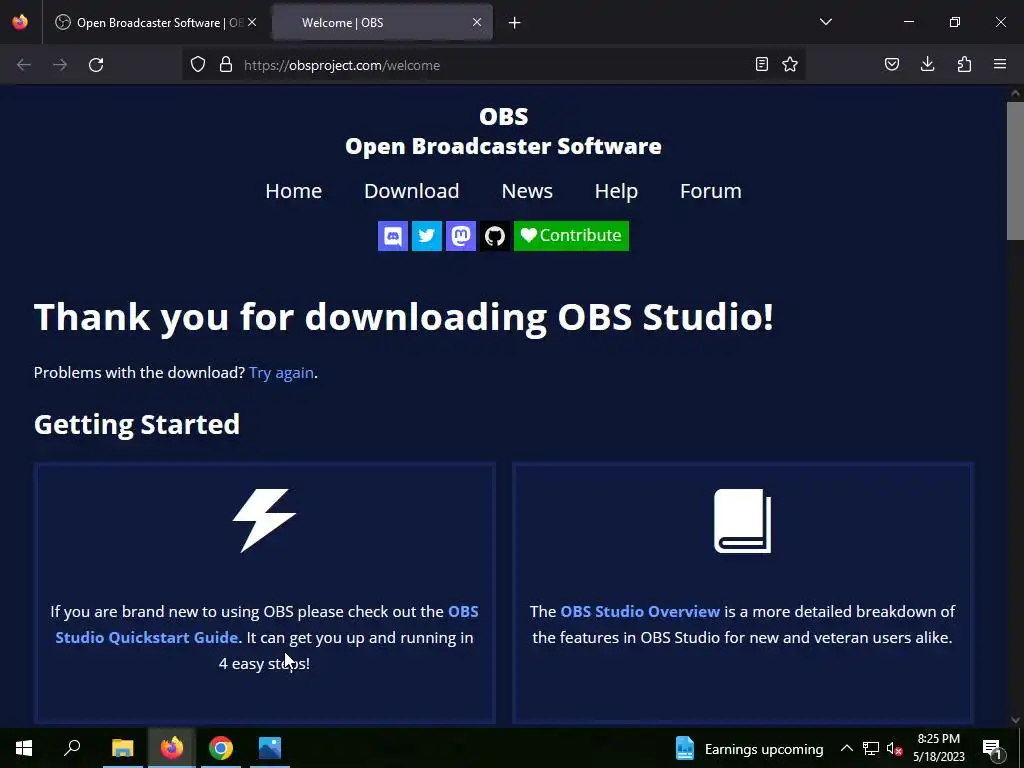Screen dimensions: 1024x768
Task: Close the Open Broadcaster Software tab
Action: pos(252,22)
